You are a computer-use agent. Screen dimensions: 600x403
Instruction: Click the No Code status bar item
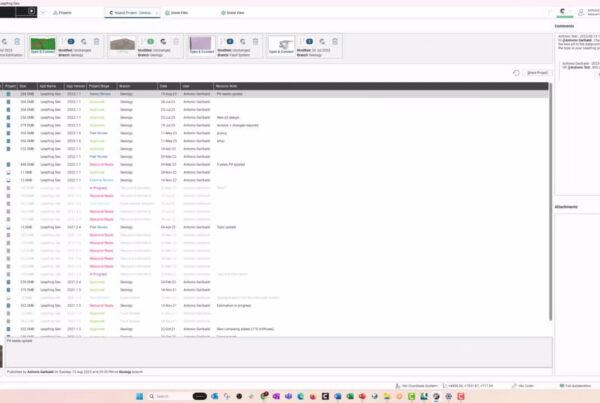pyautogui.click(x=527, y=385)
